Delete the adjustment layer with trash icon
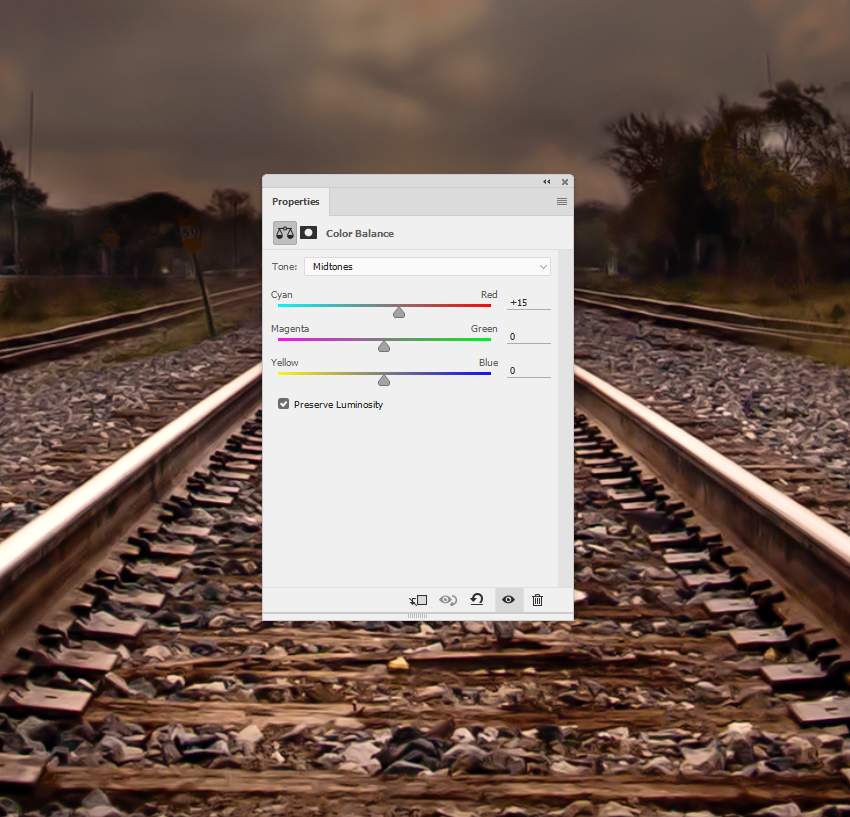 (x=537, y=600)
